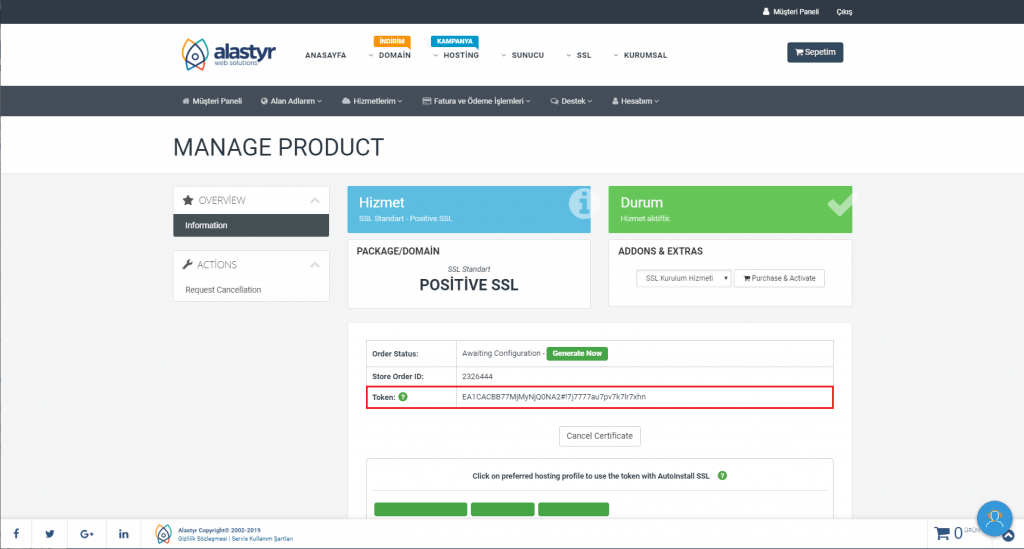Open the SUNUCU navigation dropdown
The image size is (1024, 549).
(522, 55)
